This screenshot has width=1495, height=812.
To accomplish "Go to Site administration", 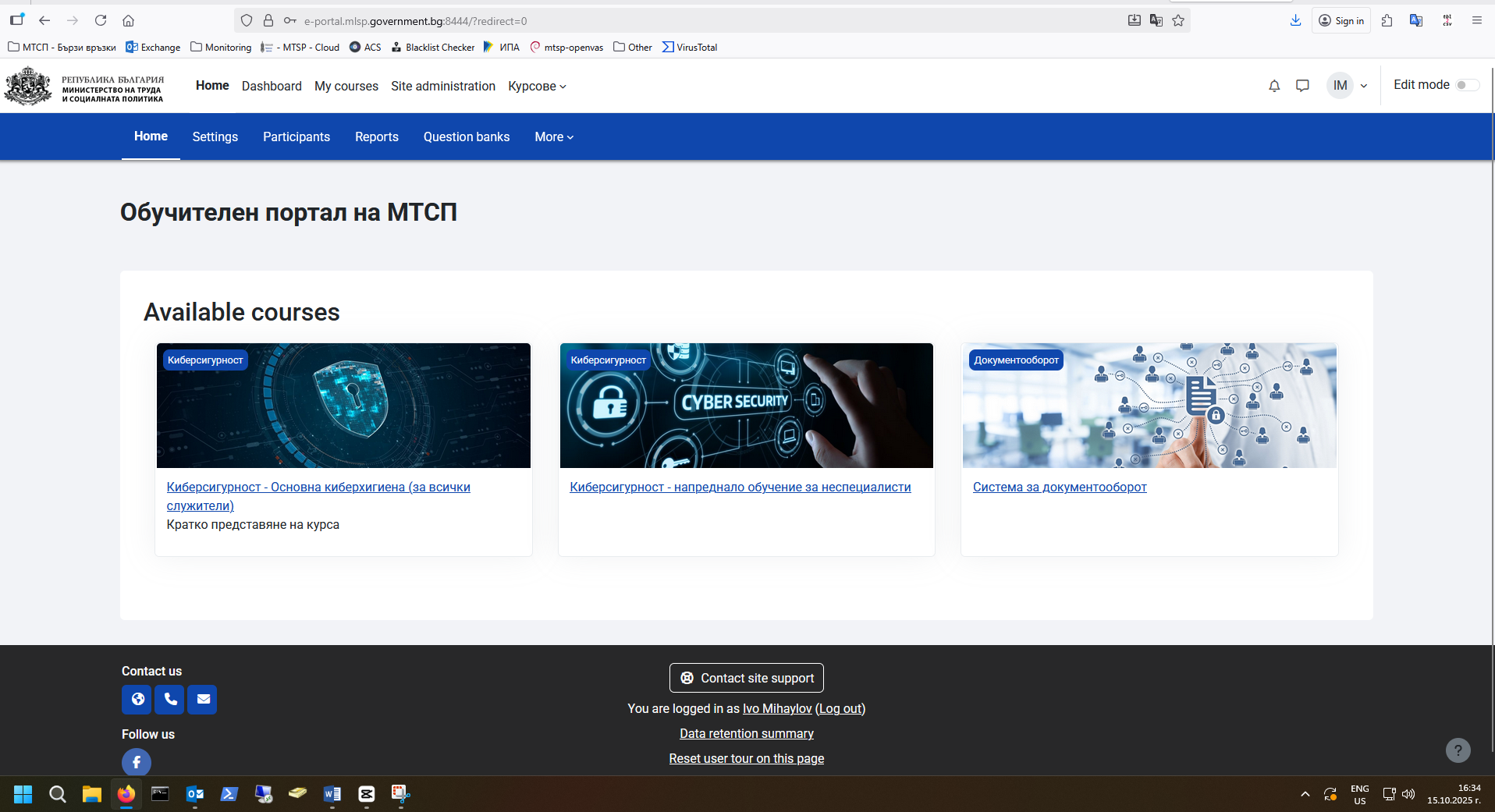I will coord(443,87).
